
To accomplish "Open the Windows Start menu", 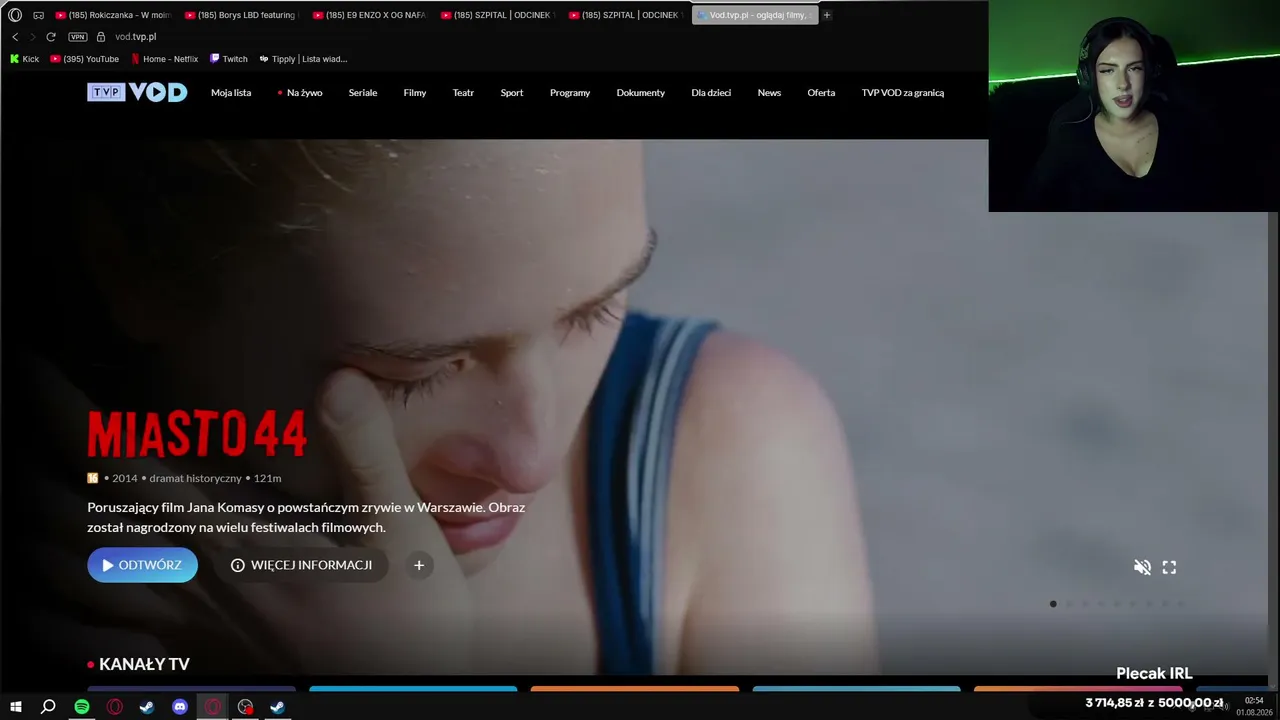I will click(x=16, y=707).
